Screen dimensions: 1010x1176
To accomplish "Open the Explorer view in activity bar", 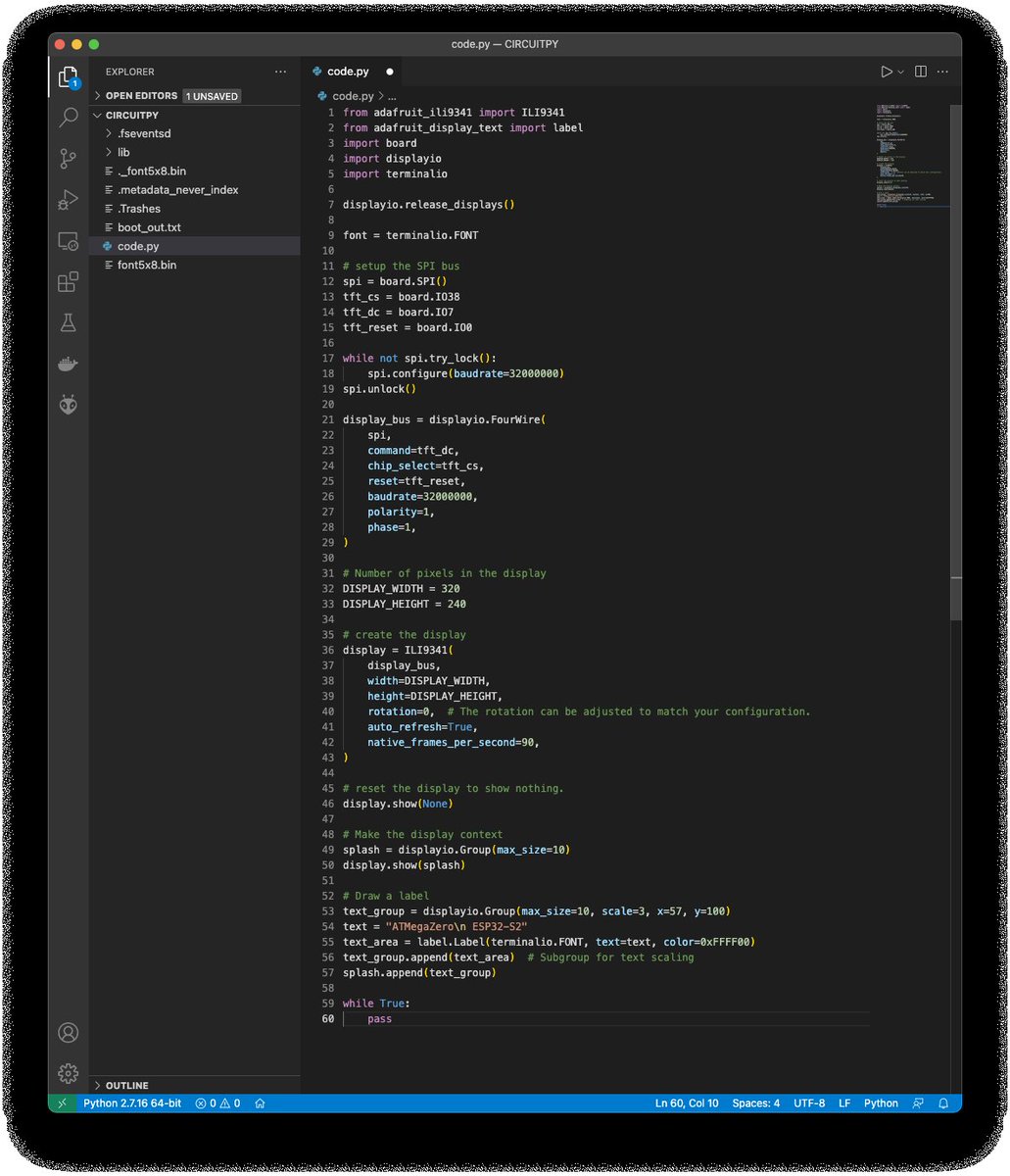I will [x=68, y=76].
